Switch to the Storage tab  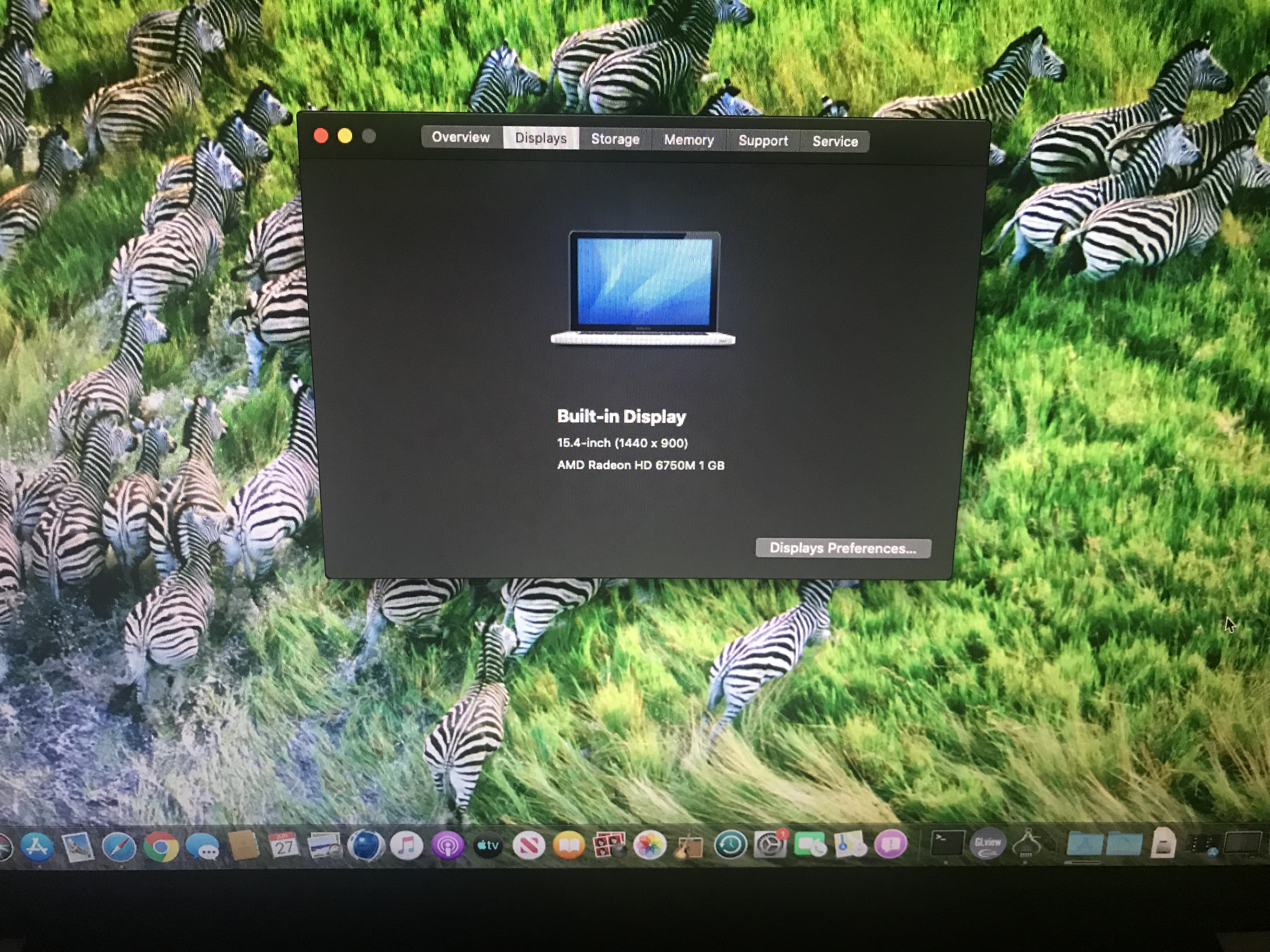(615, 139)
